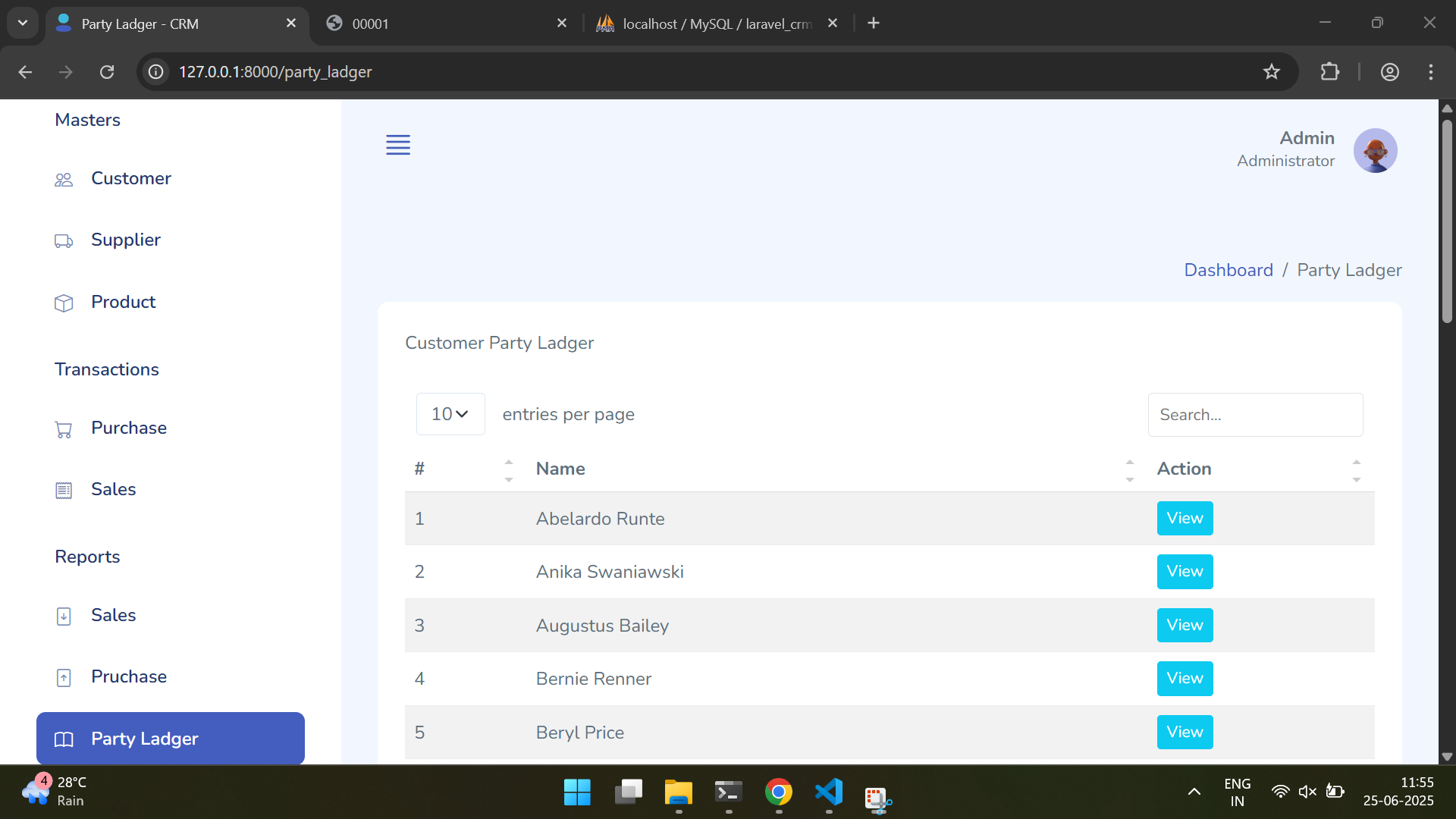The width and height of the screenshot is (1456, 819).
Task: Click the page vertical scrollbar
Action: pyautogui.click(x=1447, y=220)
